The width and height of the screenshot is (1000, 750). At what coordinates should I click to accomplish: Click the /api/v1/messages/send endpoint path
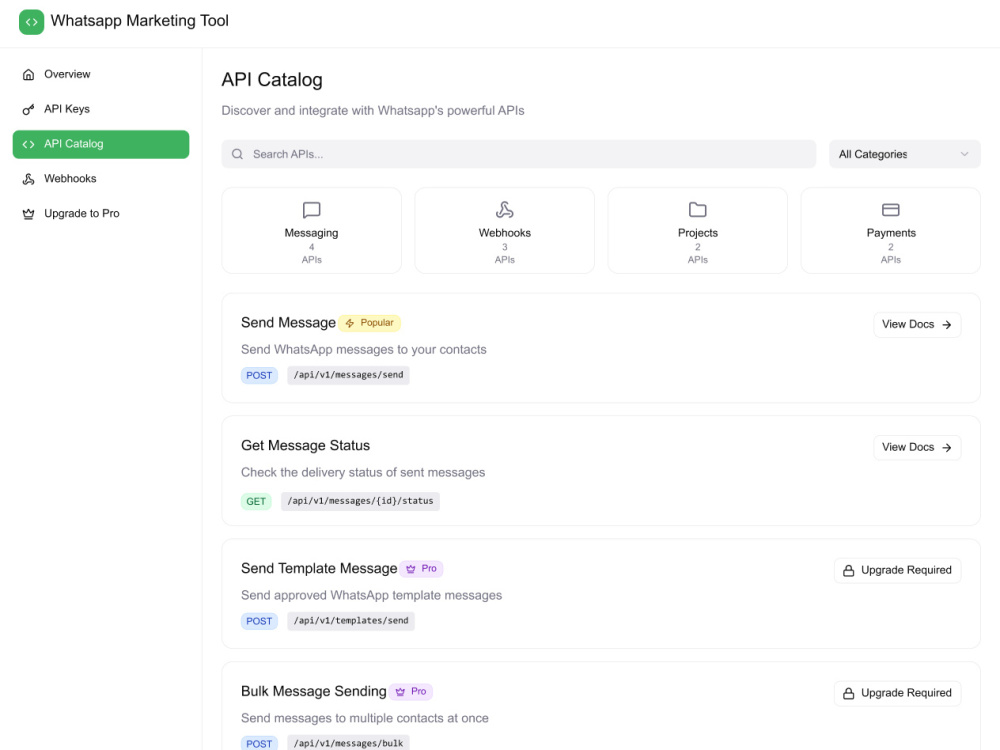[x=348, y=375]
